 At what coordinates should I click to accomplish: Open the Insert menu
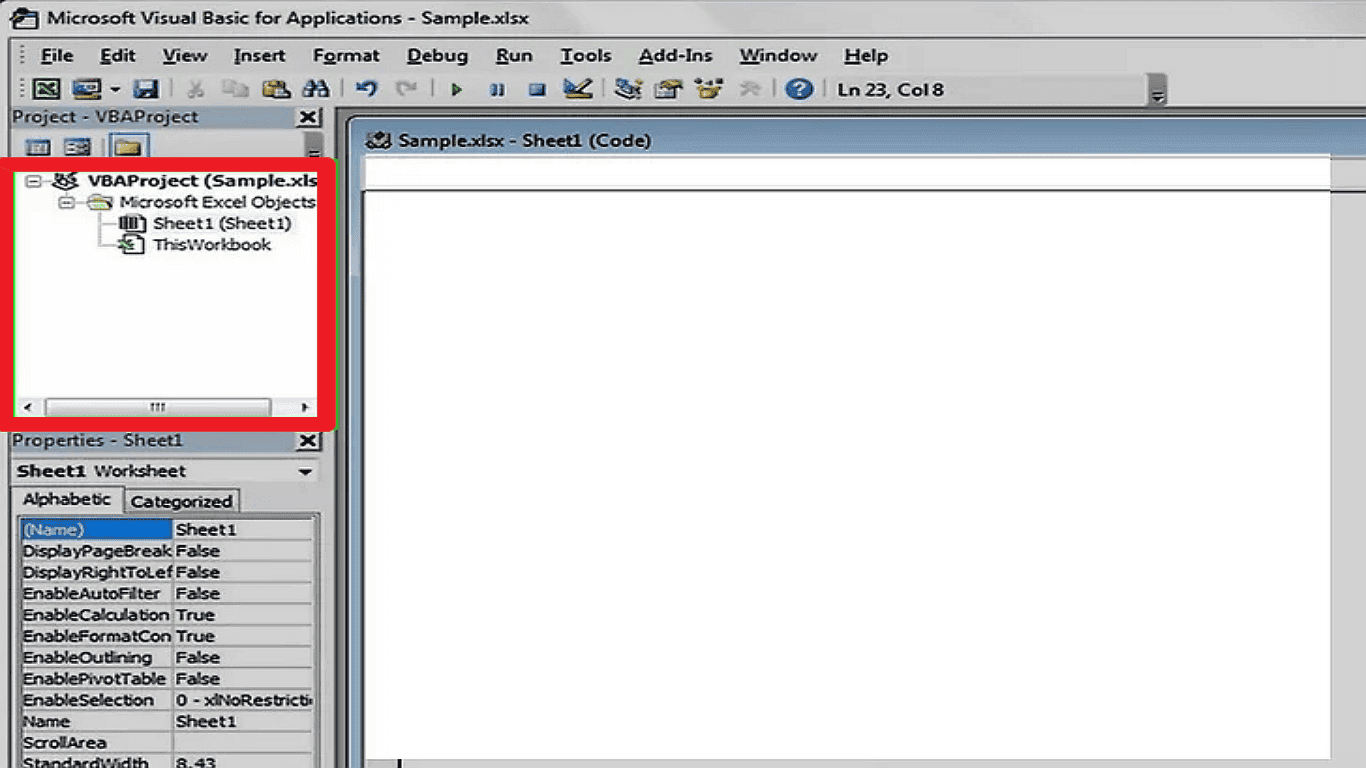259,56
